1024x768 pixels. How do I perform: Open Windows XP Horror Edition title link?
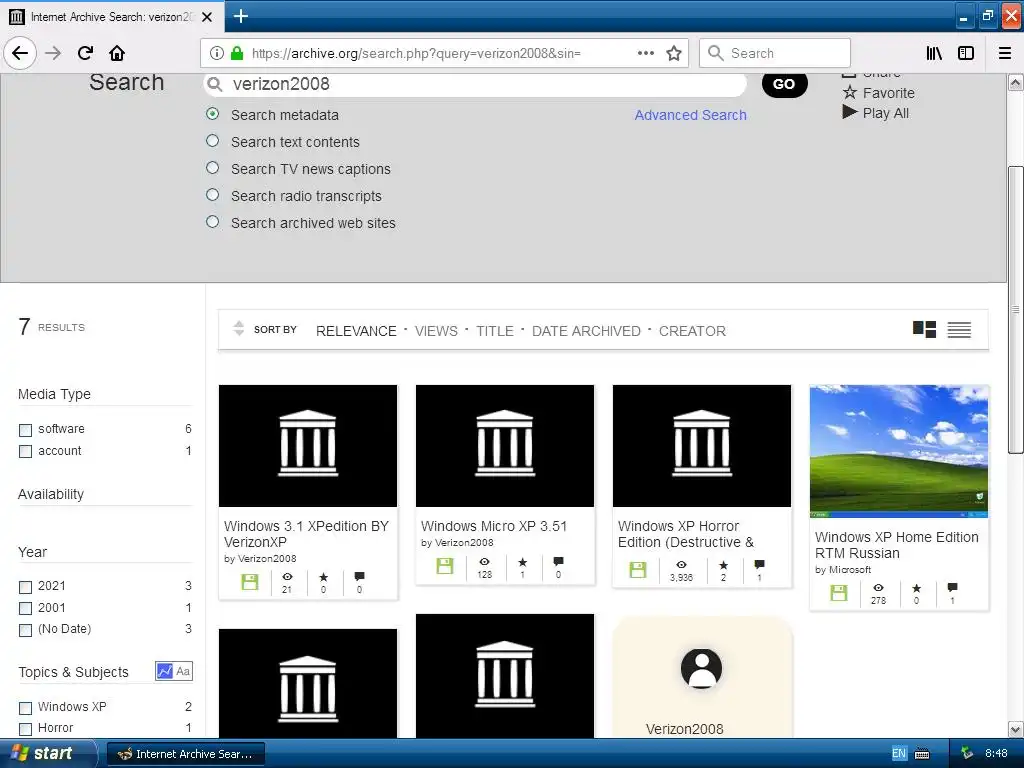(686, 534)
